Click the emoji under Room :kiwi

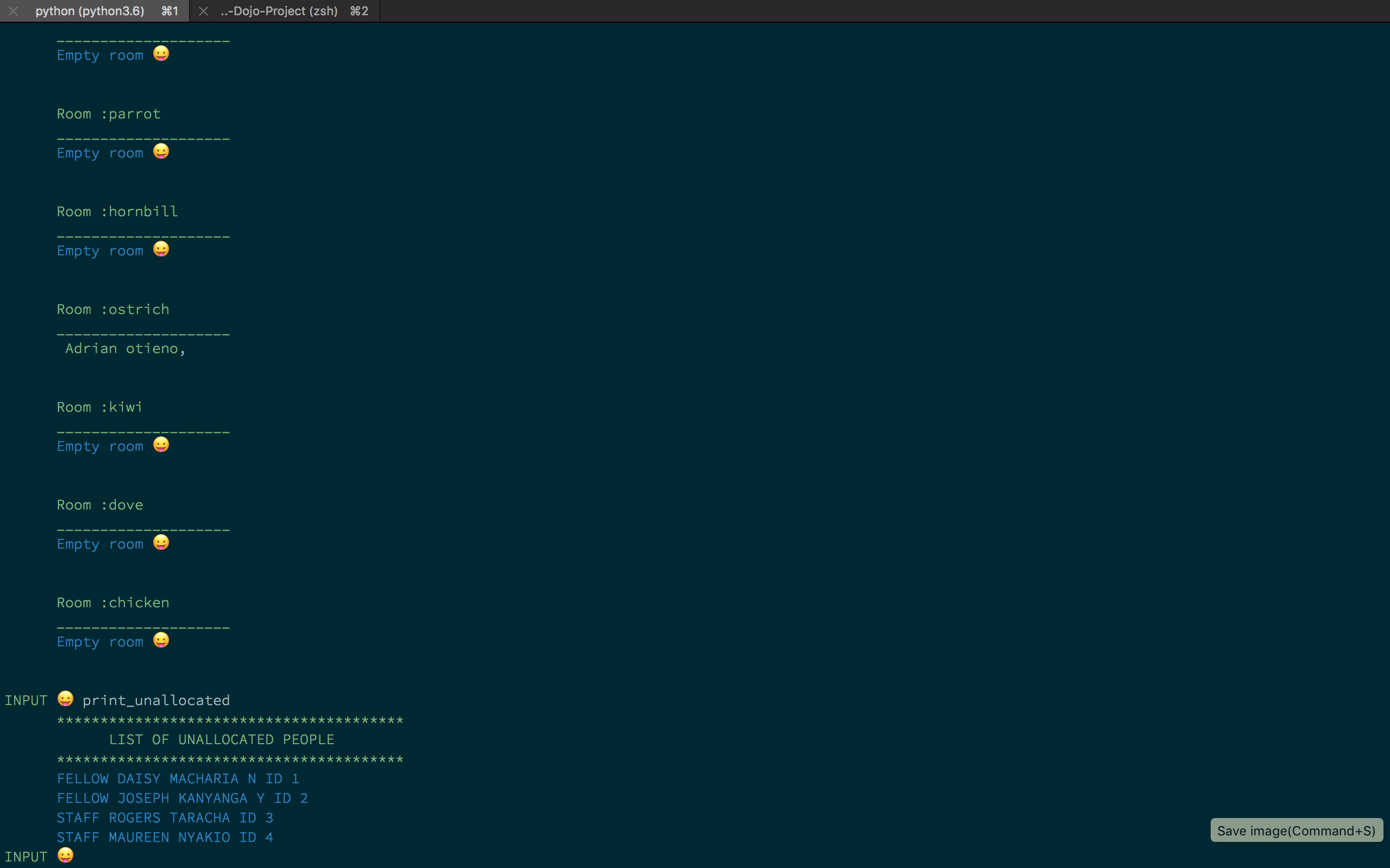coord(161,445)
